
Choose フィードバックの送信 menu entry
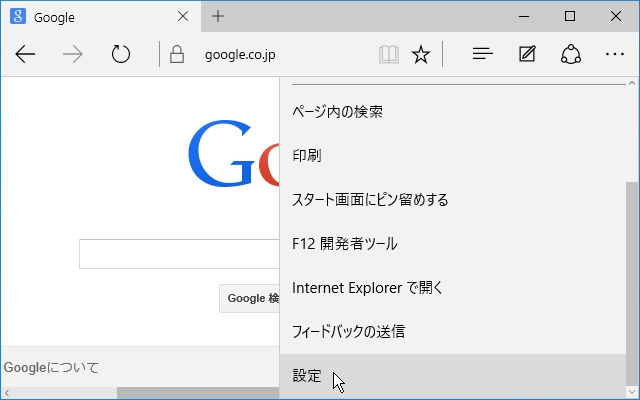(x=453, y=331)
